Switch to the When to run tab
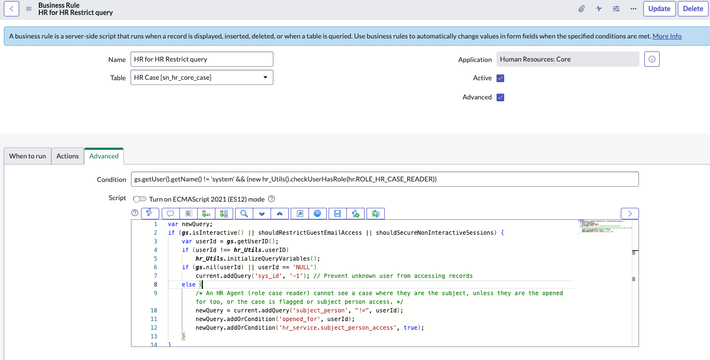 coord(27,156)
